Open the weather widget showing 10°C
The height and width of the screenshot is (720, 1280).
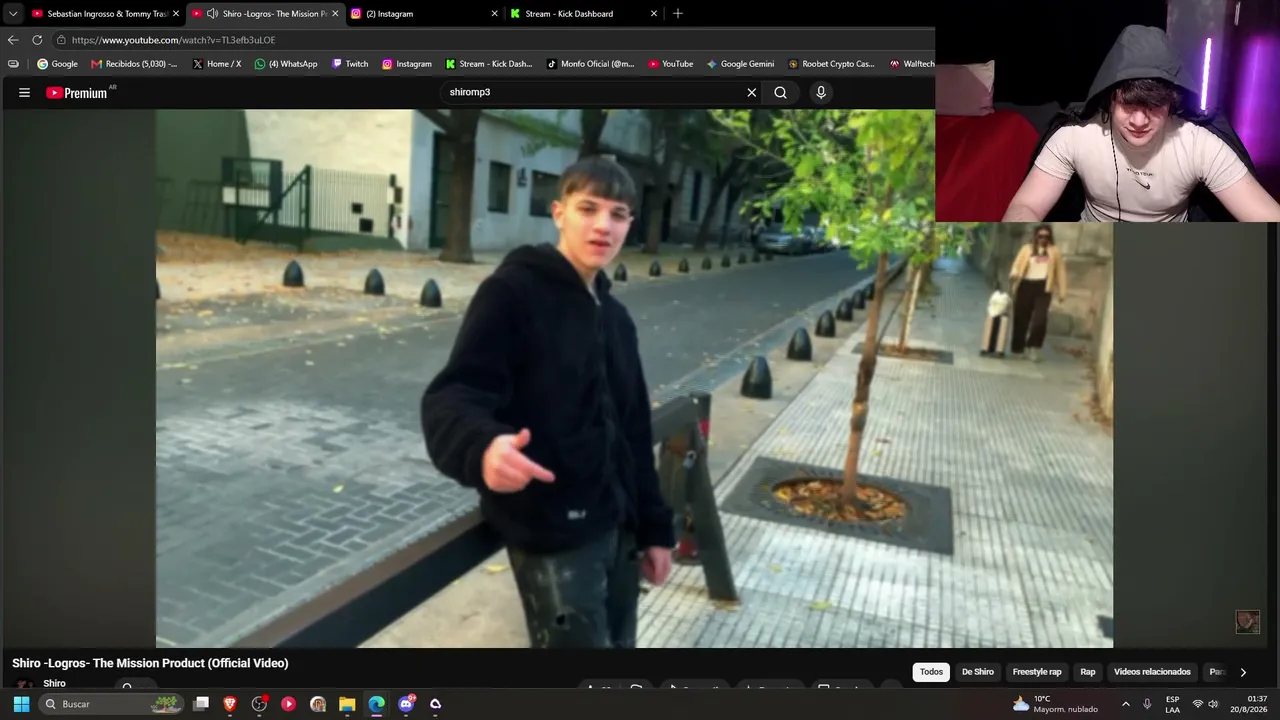[x=1055, y=704]
